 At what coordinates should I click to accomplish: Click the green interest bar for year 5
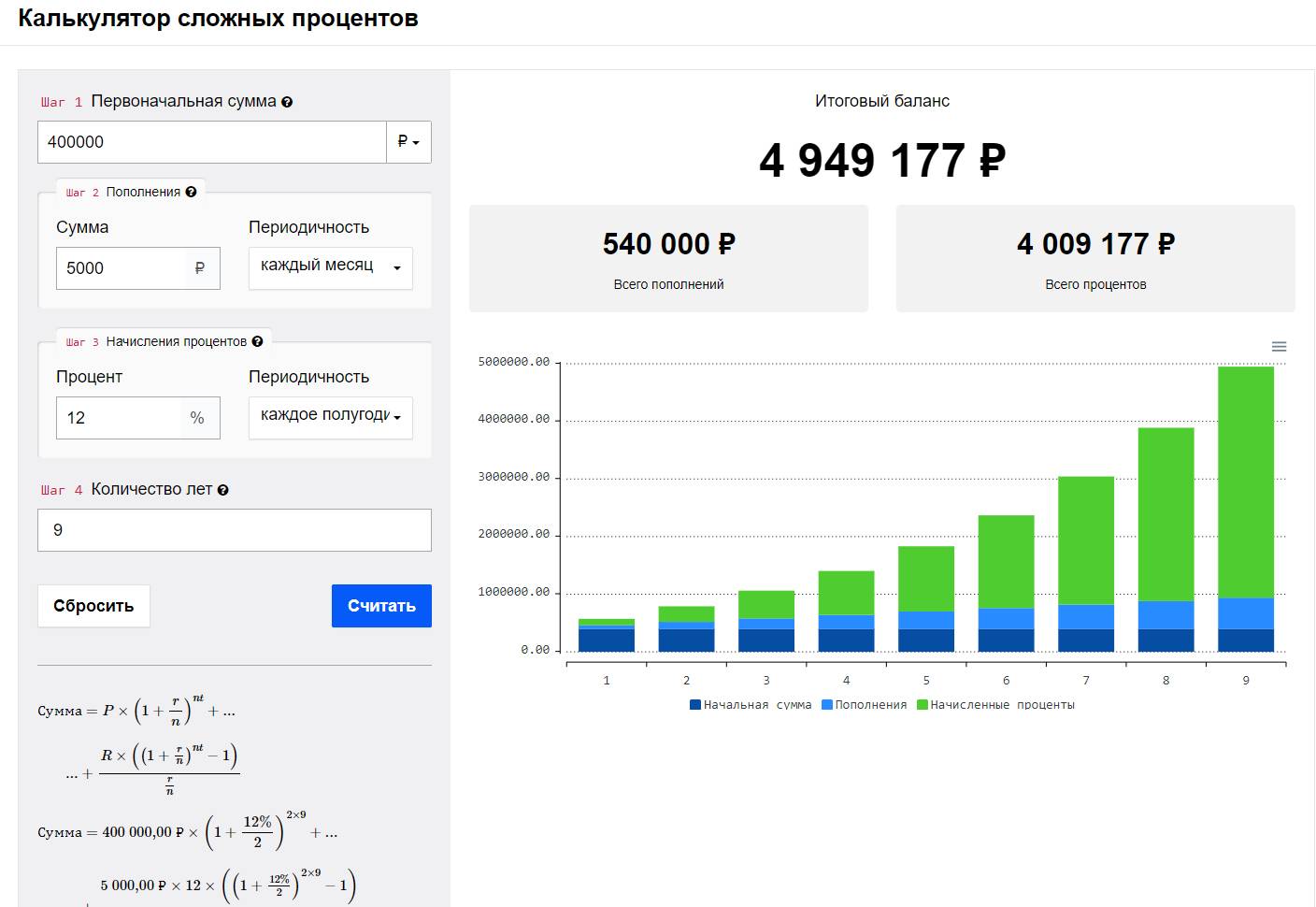pos(925,579)
